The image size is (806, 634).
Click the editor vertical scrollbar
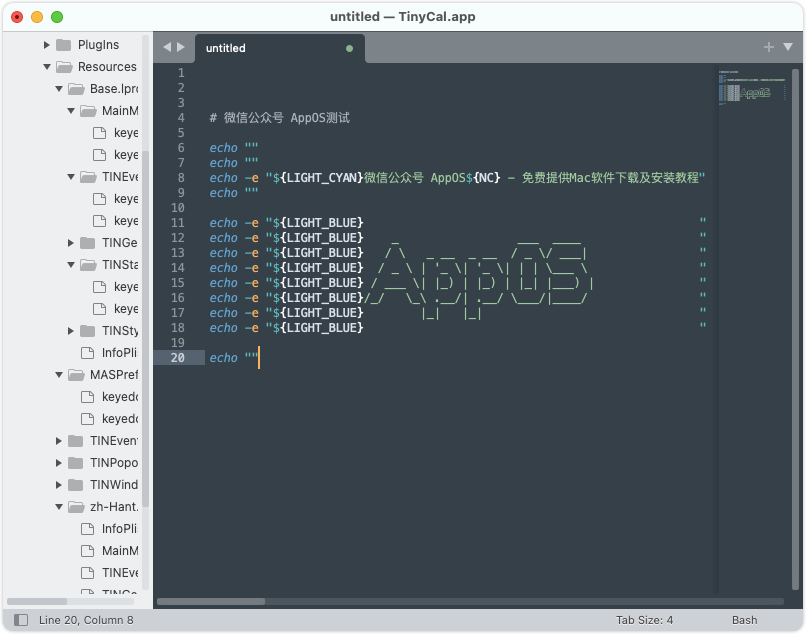click(x=795, y=329)
